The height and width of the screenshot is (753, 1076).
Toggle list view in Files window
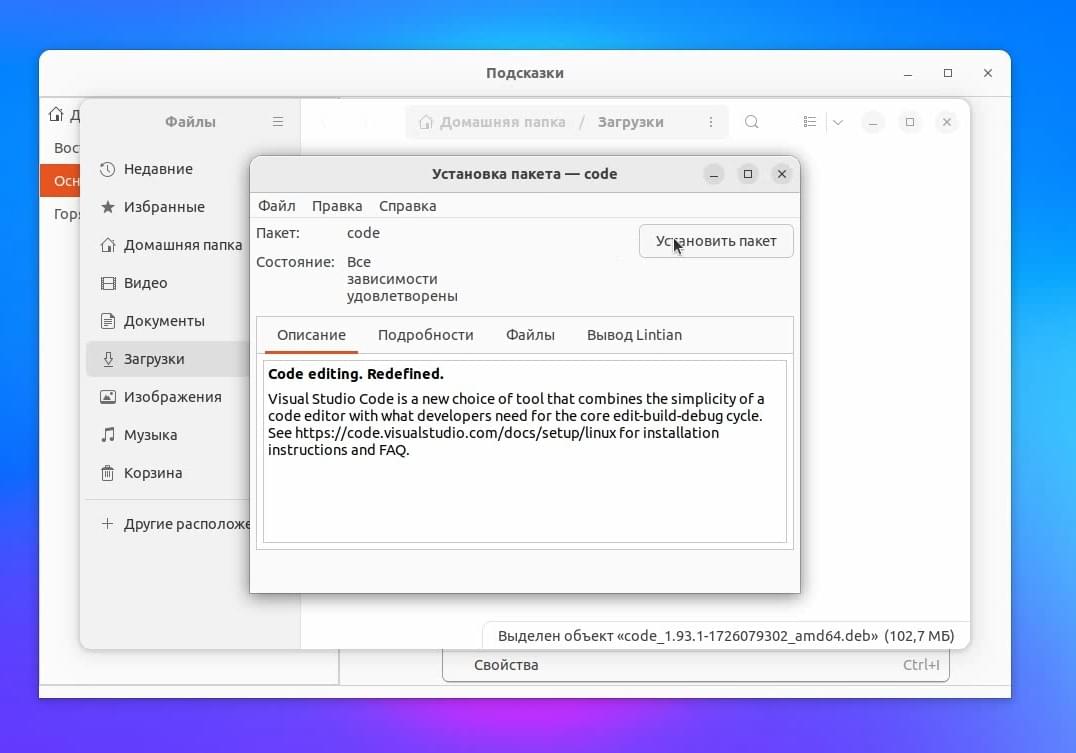(x=810, y=121)
